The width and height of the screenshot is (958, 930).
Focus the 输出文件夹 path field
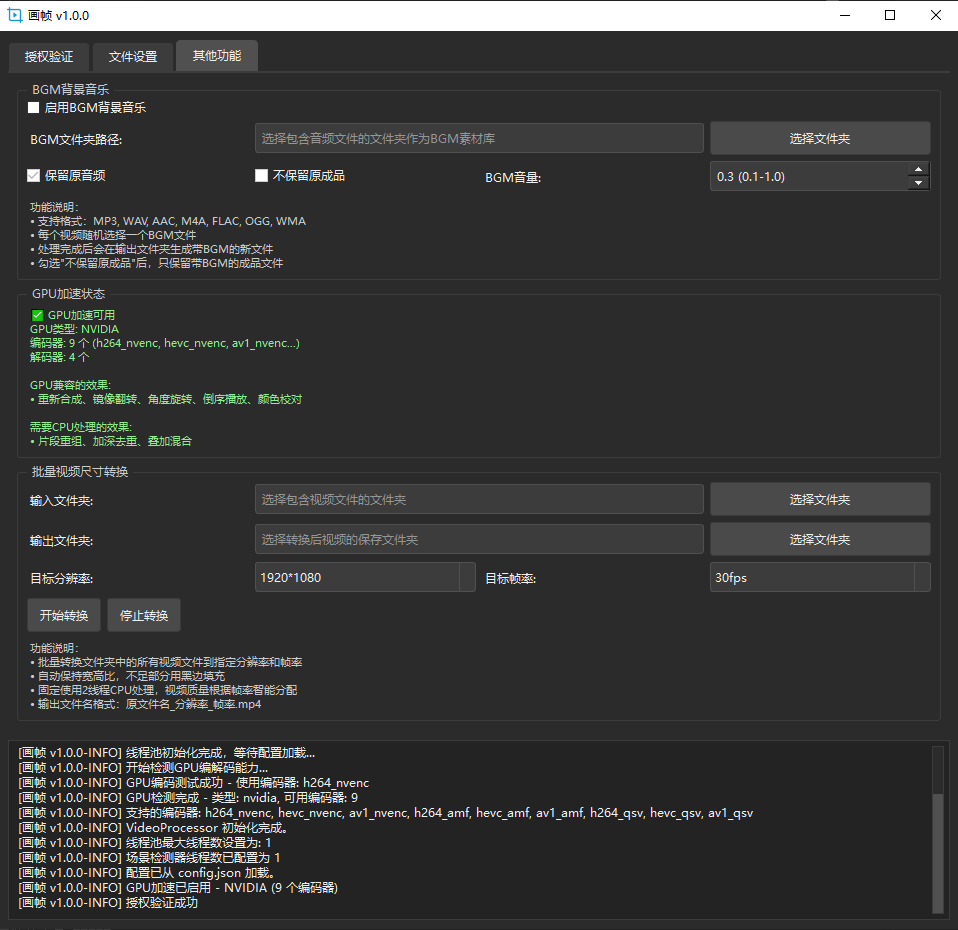click(479, 539)
